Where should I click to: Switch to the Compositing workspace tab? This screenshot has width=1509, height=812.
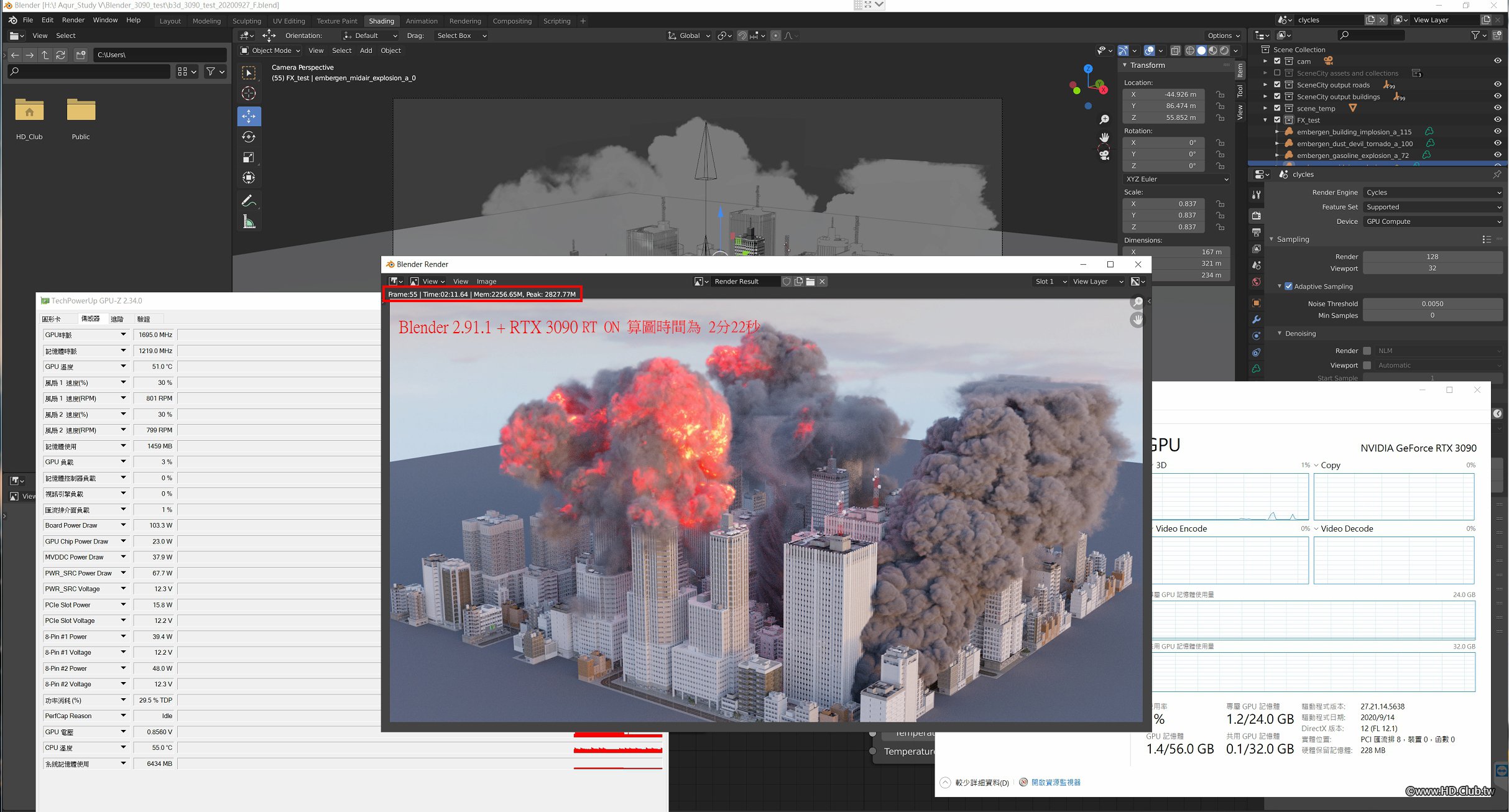512,21
